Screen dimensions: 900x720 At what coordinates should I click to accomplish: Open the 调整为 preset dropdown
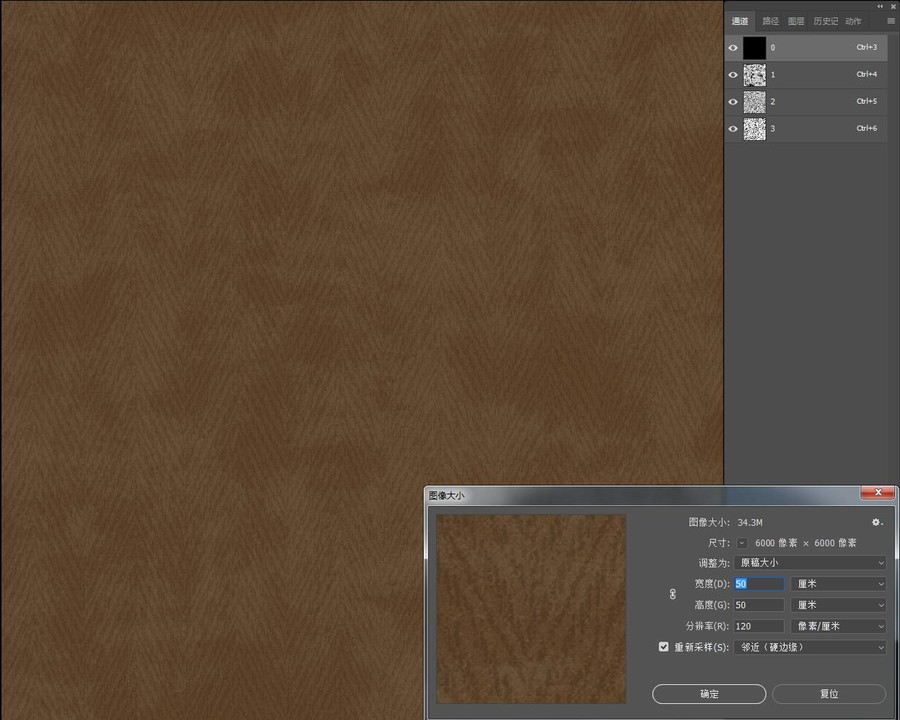click(x=809, y=563)
